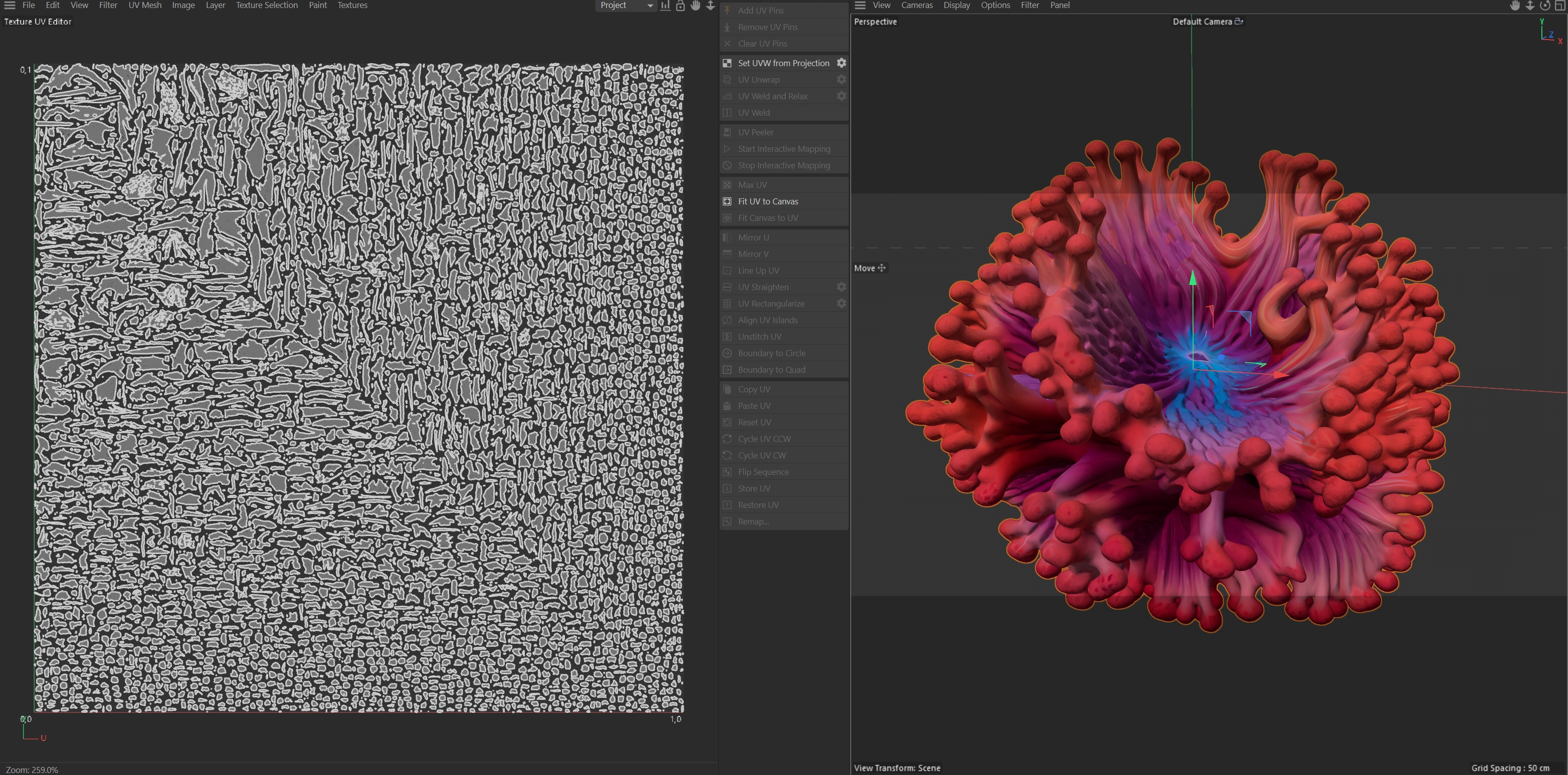
Task: Click the Move tool drag handle icon
Action: [881, 268]
